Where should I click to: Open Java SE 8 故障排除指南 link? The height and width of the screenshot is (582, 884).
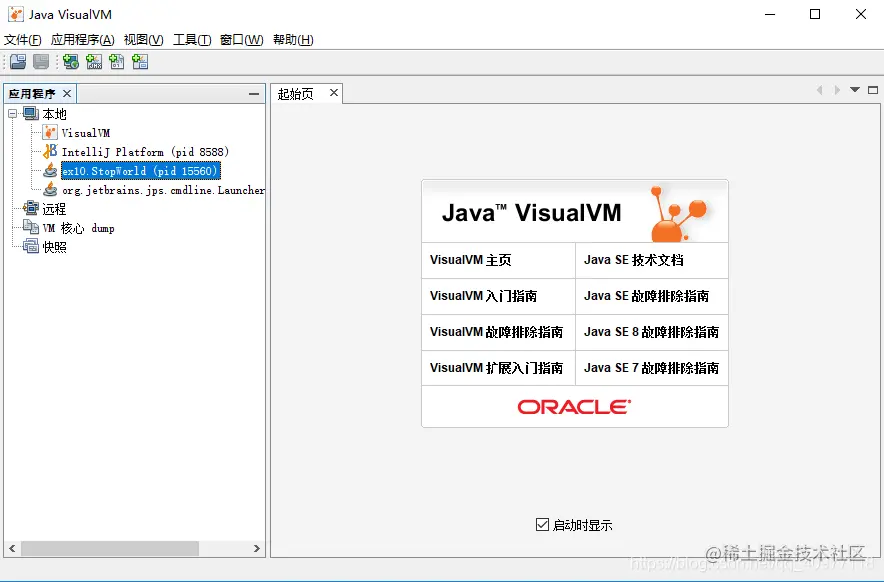click(651, 332)
